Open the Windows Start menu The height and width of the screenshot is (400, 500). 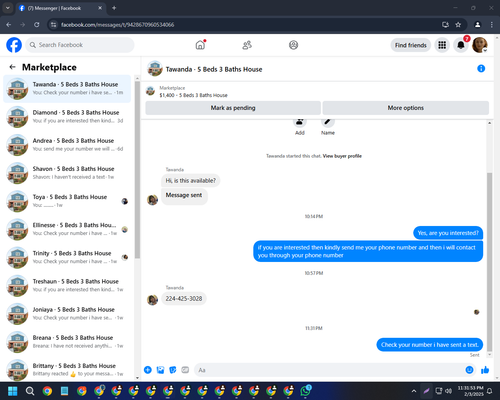[x=13, y=391]
